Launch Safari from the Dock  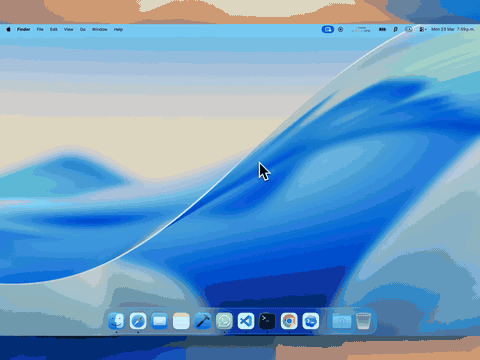138,321
